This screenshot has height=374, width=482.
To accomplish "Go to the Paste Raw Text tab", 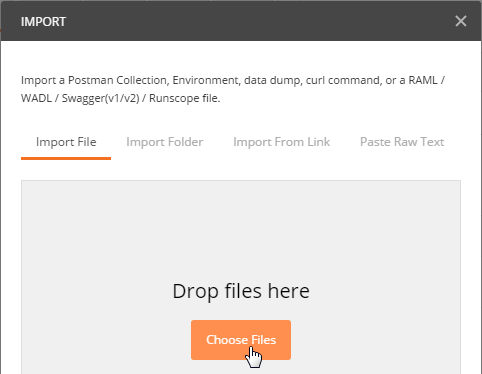I will pos(402,142).
